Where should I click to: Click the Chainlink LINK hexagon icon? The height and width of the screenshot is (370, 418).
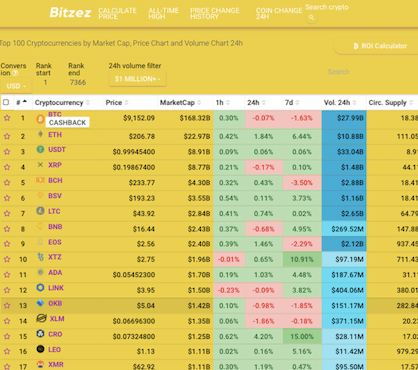click(40, 287)
